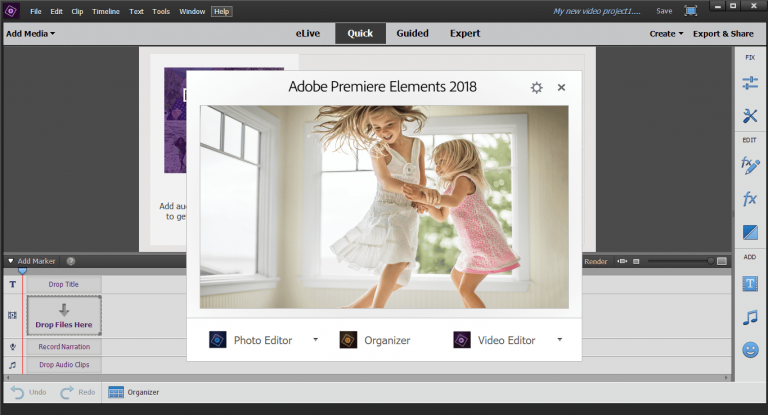Open the Graphics smiley face icon
This screenshot has width=768, height=415.
[x=750, y=350]
